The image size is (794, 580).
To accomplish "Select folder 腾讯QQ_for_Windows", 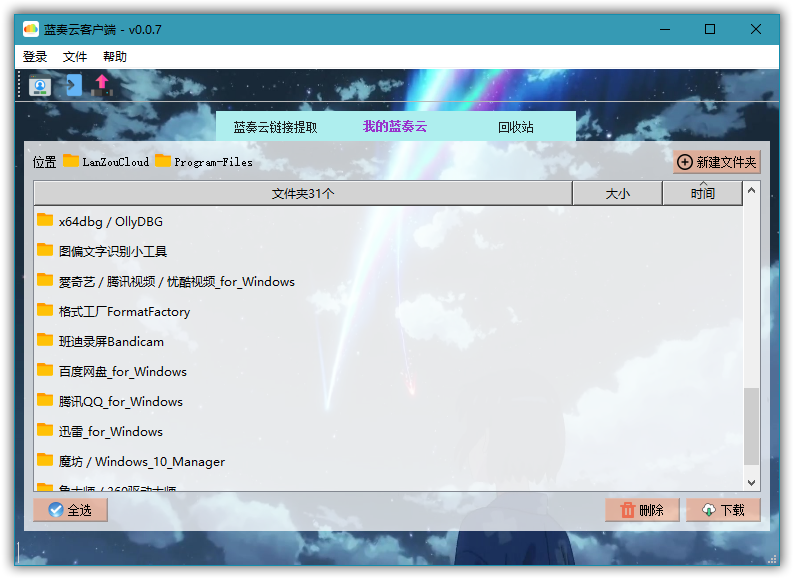I will [x=388, y=401].
